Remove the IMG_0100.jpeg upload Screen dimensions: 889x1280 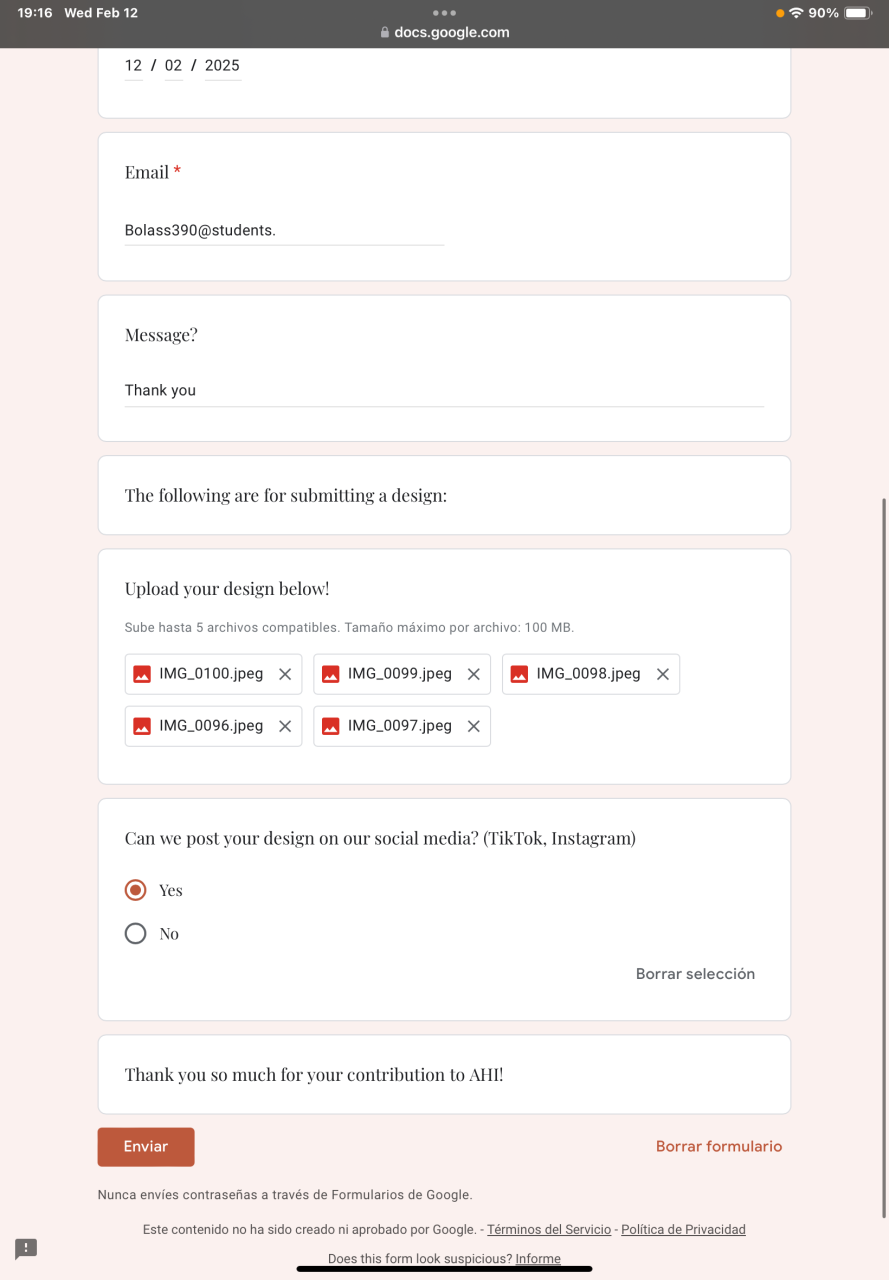point(285,674)
